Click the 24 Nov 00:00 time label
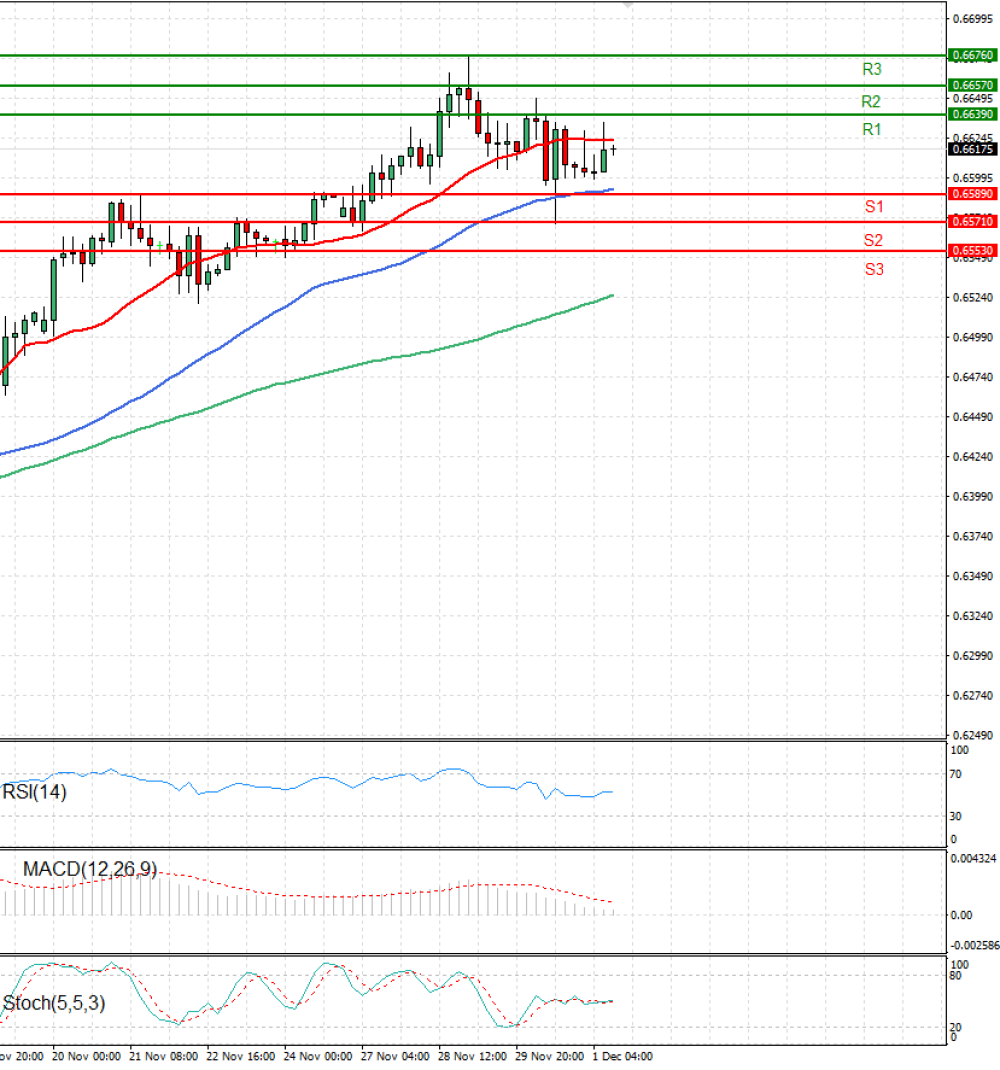The width and height of the screenshot is (1000, 1070). (x=318, y=1056)
